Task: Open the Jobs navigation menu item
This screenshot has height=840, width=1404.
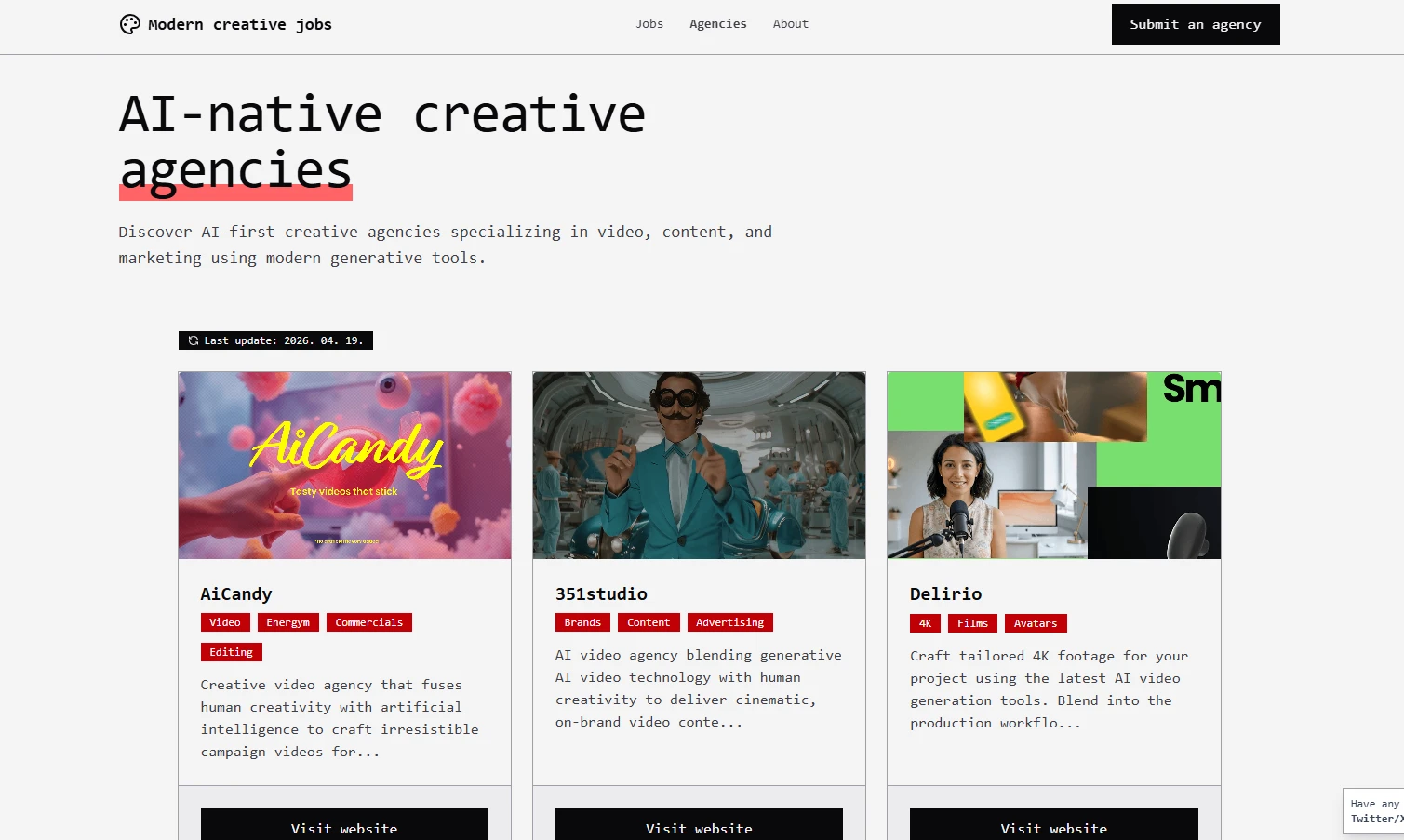Action: coord(649,24)
